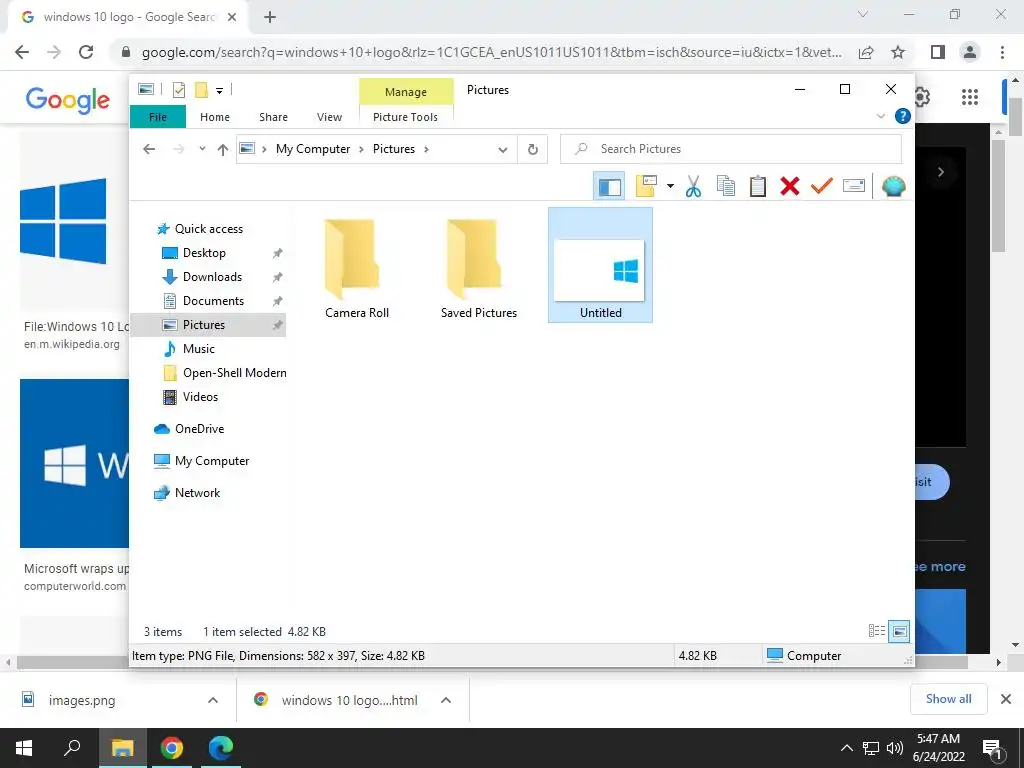Click the Chrome share page icon
Viewport: 1024px width, 768px height.
click(x=866, y=52)
